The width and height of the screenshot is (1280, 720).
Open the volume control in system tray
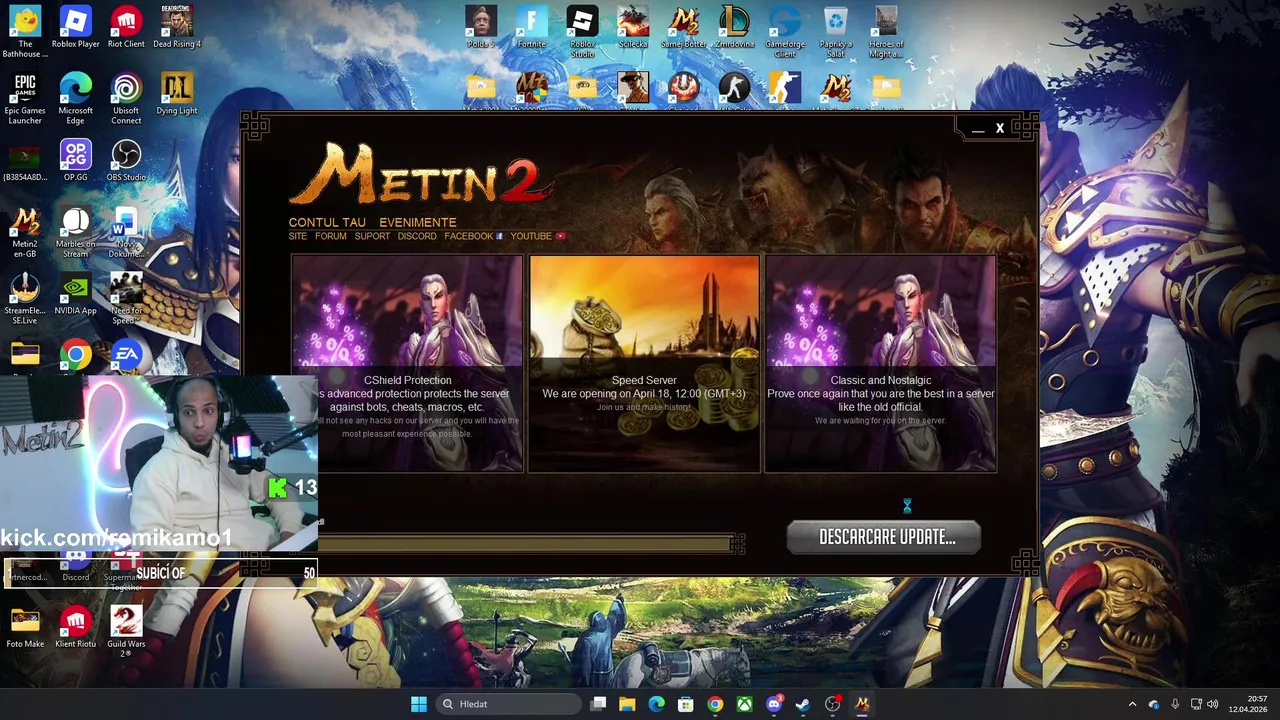tap(1213, 704)
